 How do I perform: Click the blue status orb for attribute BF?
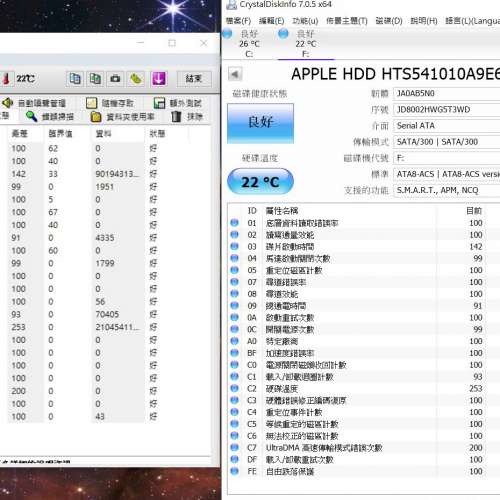[x=235, y=353]
